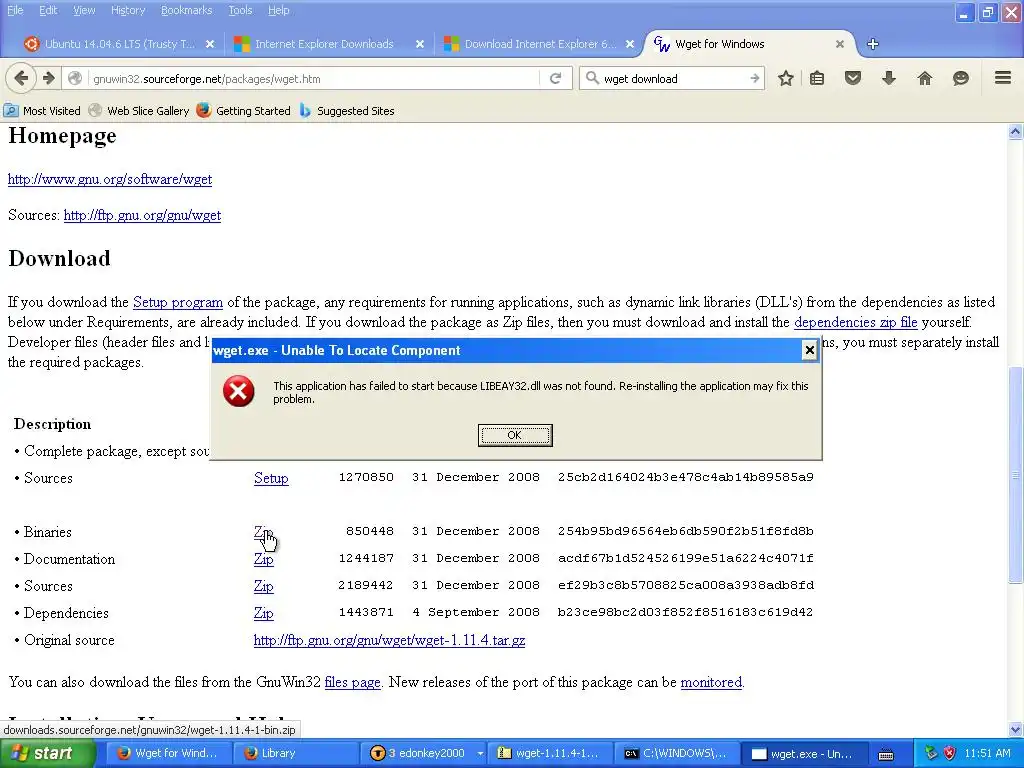Image resolution: width=1024 pixels, height=768 pixels.
Task: Go forward with the Forward arrow button
Action: tap(49, 78)
